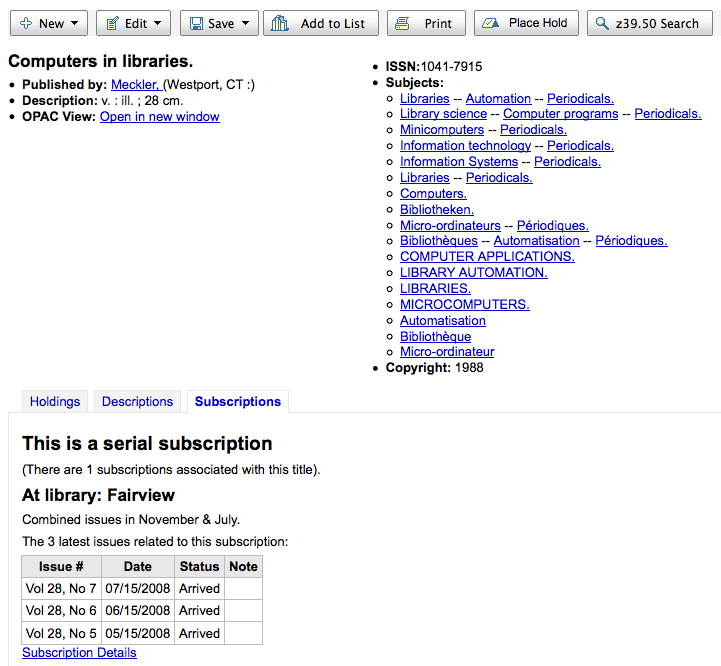Click the Save floppy disk icon
The image size is (721, 666).
tap(196, 23)
